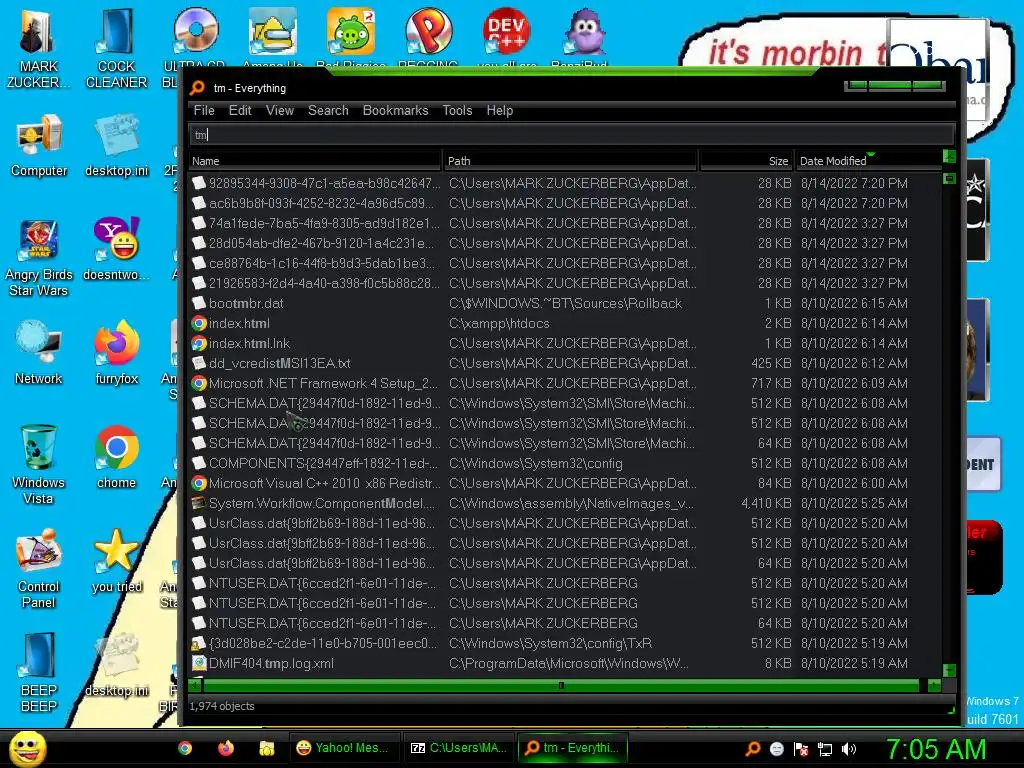Click path C:\$WINDOWS.~BT\Sources\Rollback
This screenshot has height=768, width=1024.
pyautogui.click(x=565, y=303)
